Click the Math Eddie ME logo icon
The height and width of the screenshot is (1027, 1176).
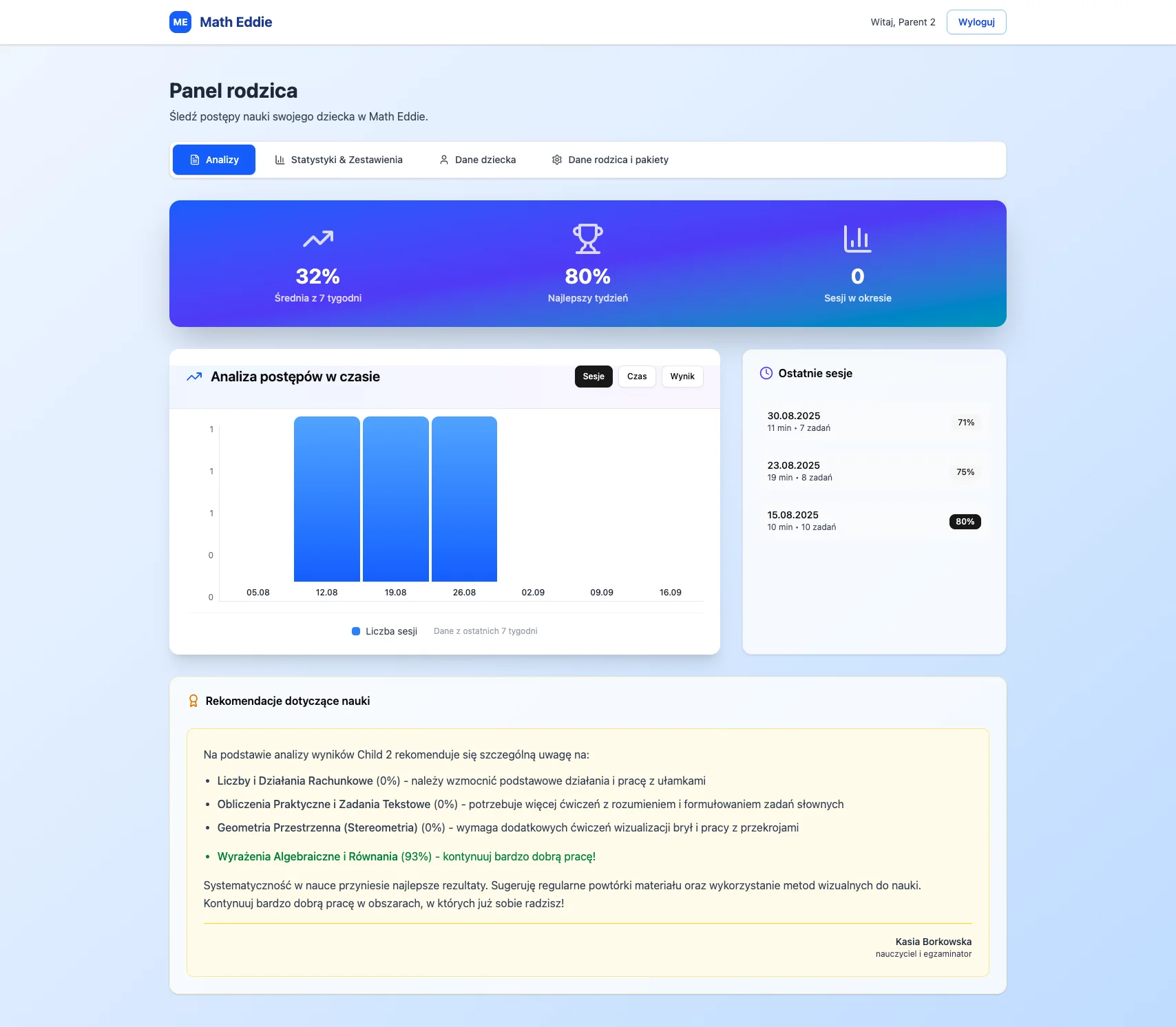[x=180, y=22]
